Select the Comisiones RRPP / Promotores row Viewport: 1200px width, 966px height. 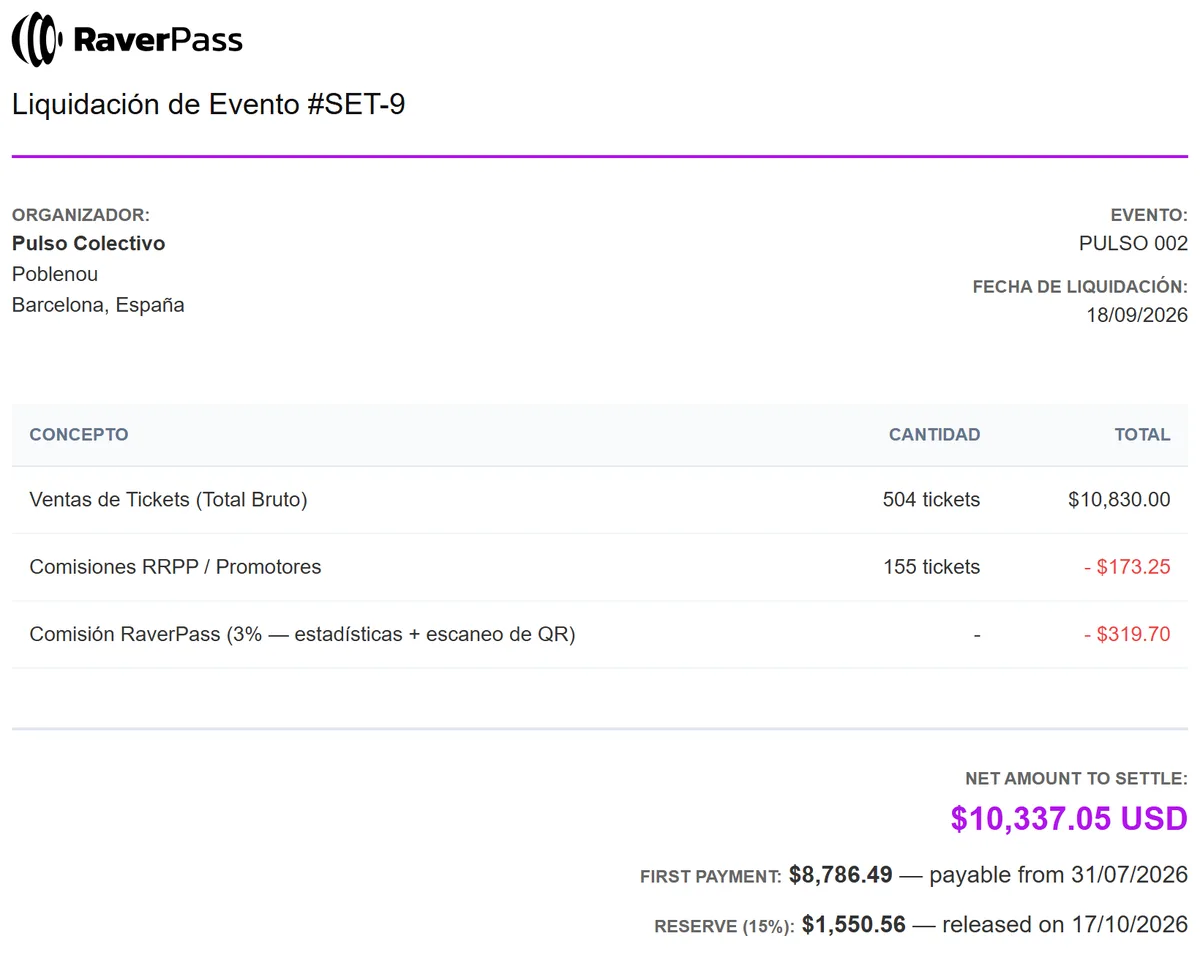coord(600,567)
